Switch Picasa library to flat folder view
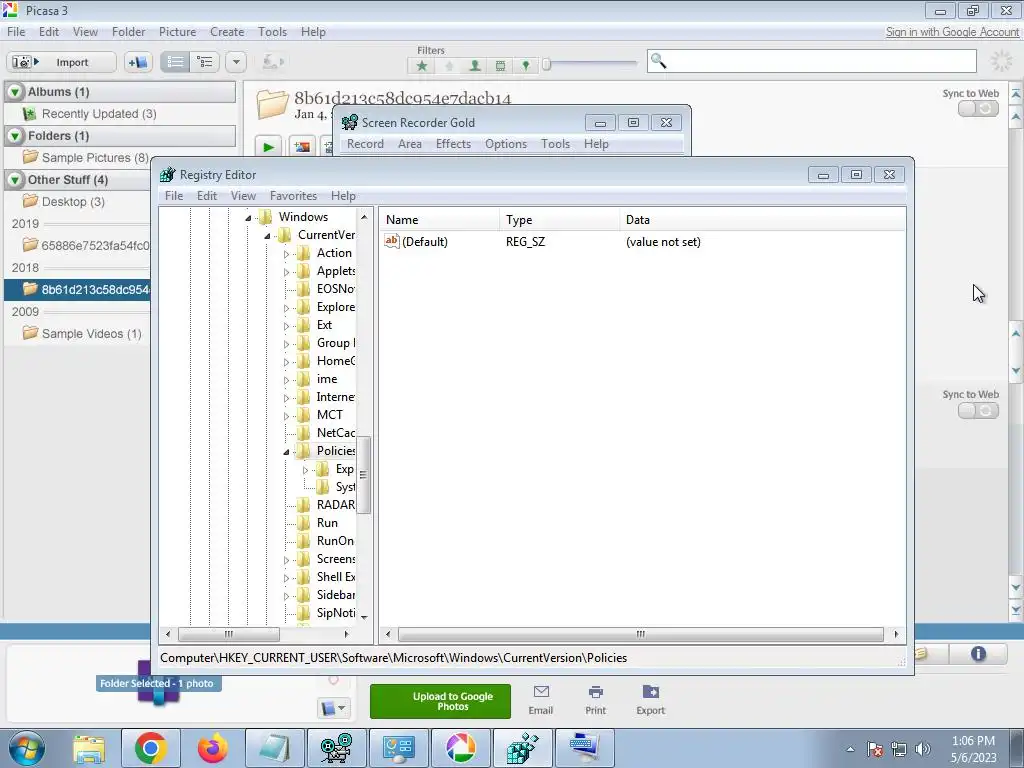The image size is (1024, 768). (x=175, y=62)
